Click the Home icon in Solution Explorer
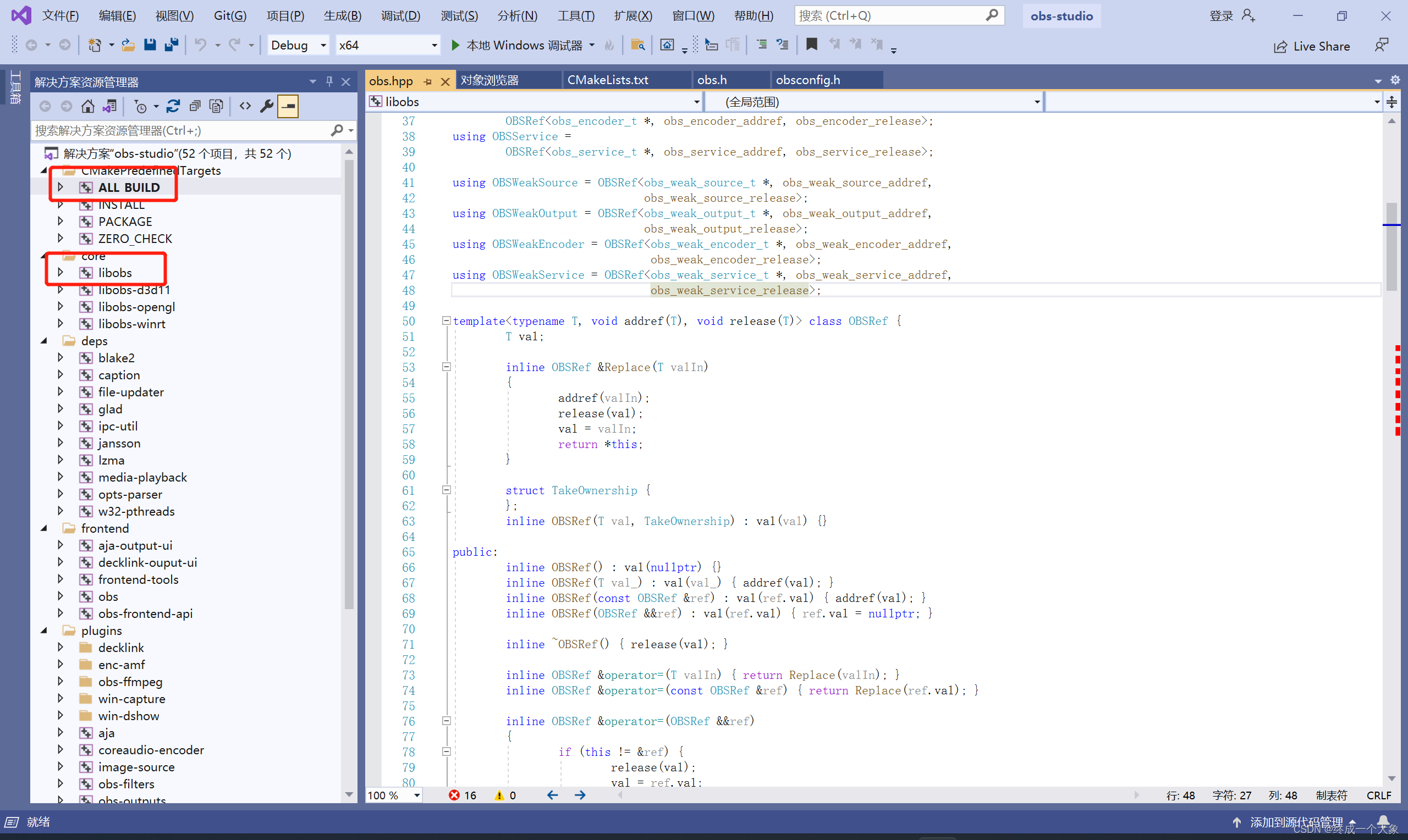Screen dimensions: 1408x840 [88, 107]
